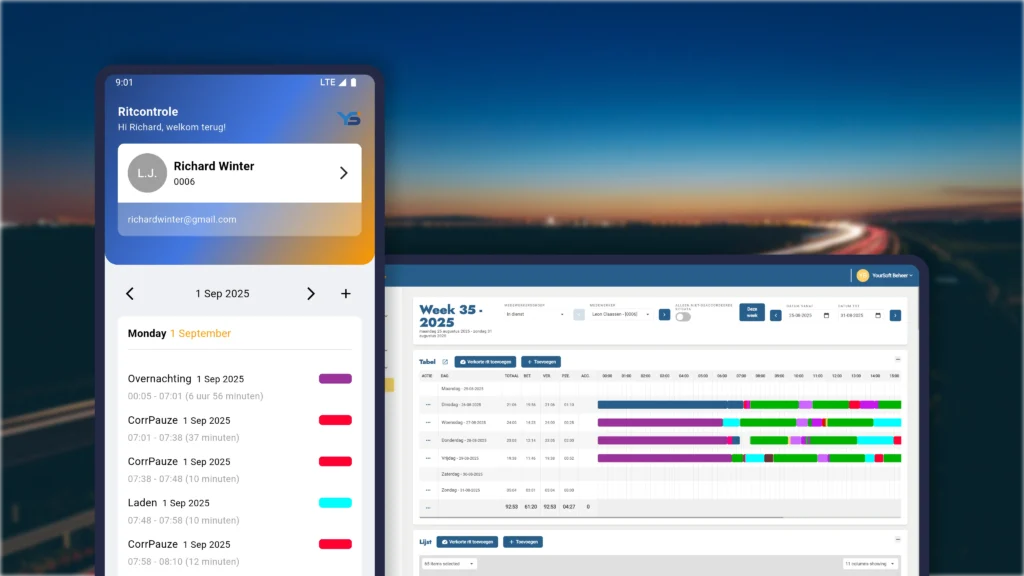Image resolution: width=1024 pixels, height=576 pixels.
Task: Click the L.J. avatar circle
Action: click(x=147, y=173)
